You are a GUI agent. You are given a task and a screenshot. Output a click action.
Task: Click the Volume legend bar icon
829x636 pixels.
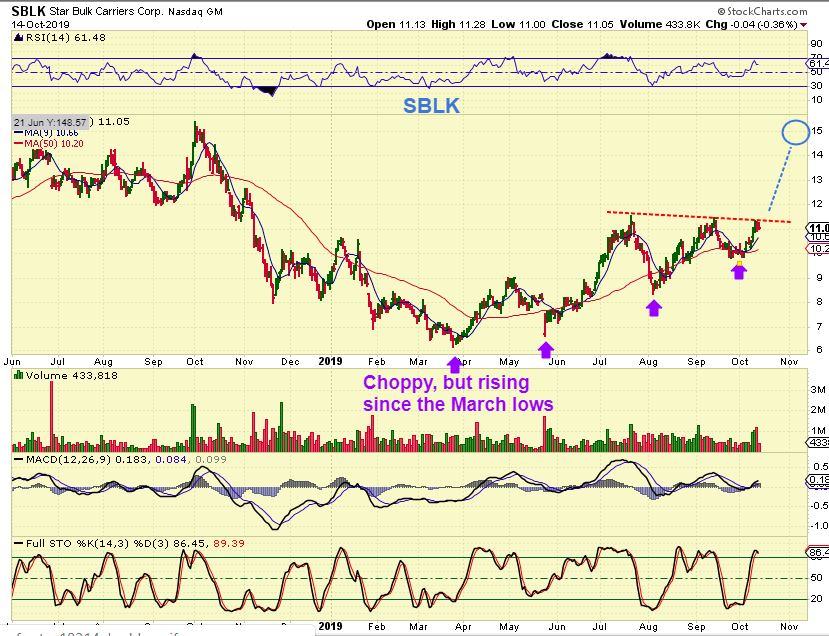click(x=19, y=375)
